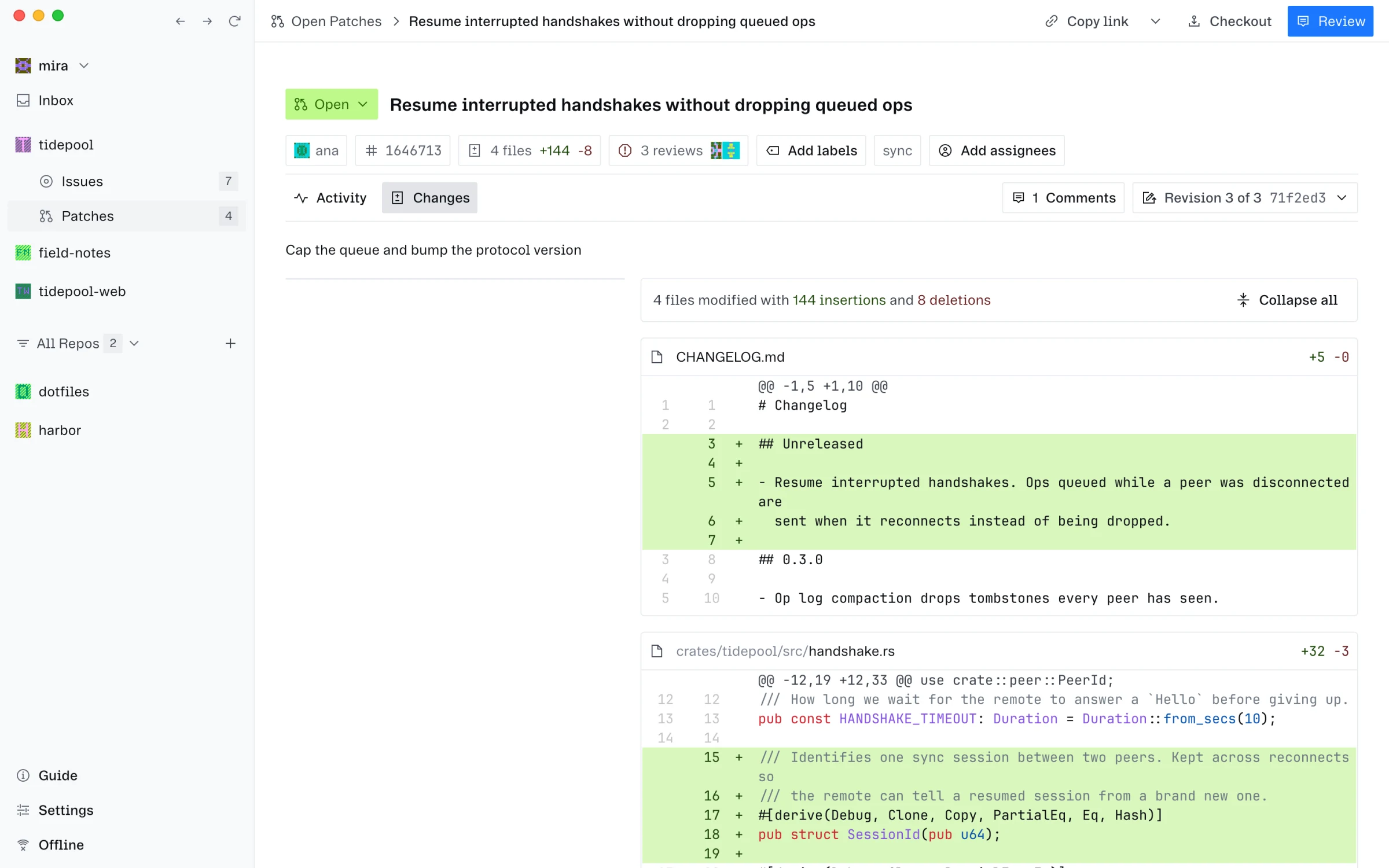
Task: Click the patch ID 1646713 badge
Action: click(403, 150)
